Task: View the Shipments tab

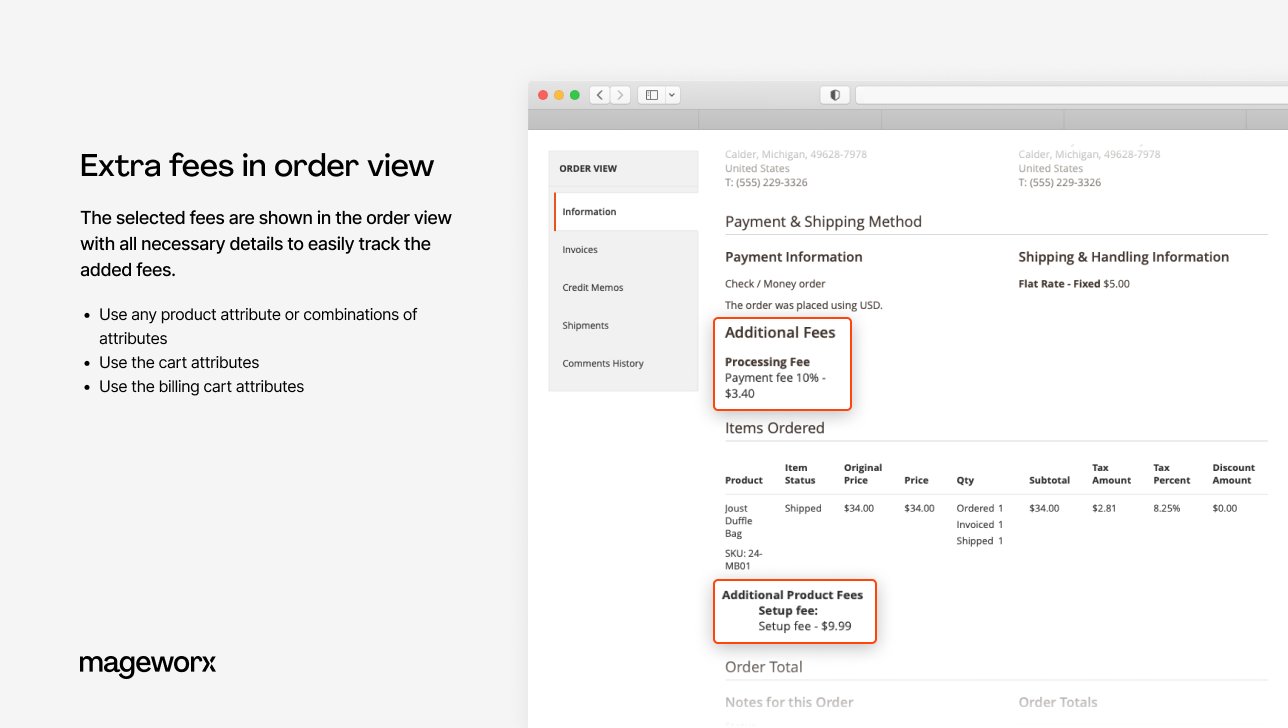Action: coord(585,325)
